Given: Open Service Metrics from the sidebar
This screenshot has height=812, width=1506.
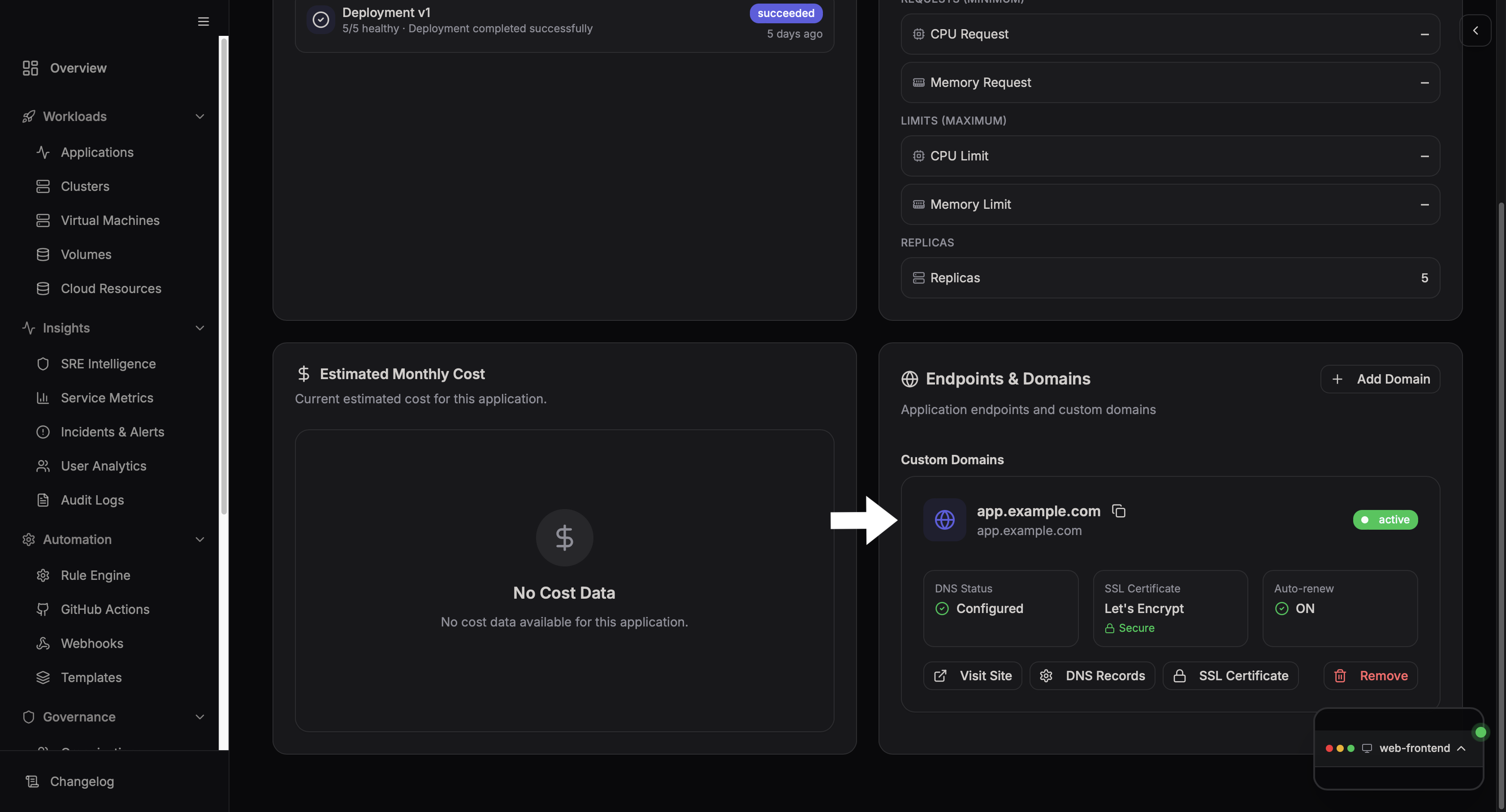Looking at the screenshot, I should click(x=107, y=398).
